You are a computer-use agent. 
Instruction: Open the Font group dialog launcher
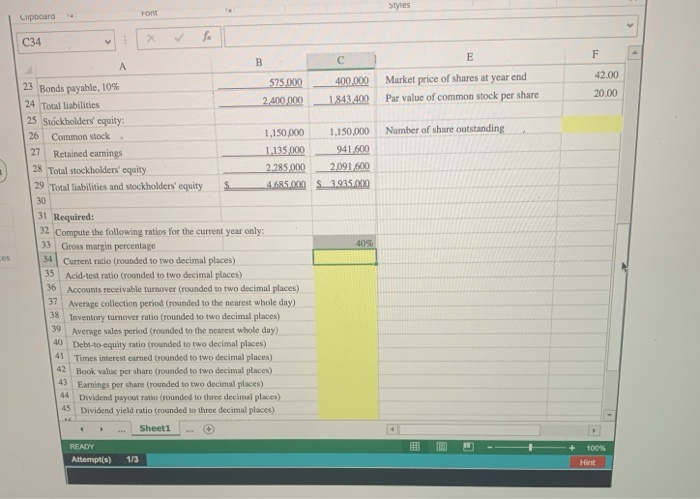pyautogui.click(x=229, y=9)
